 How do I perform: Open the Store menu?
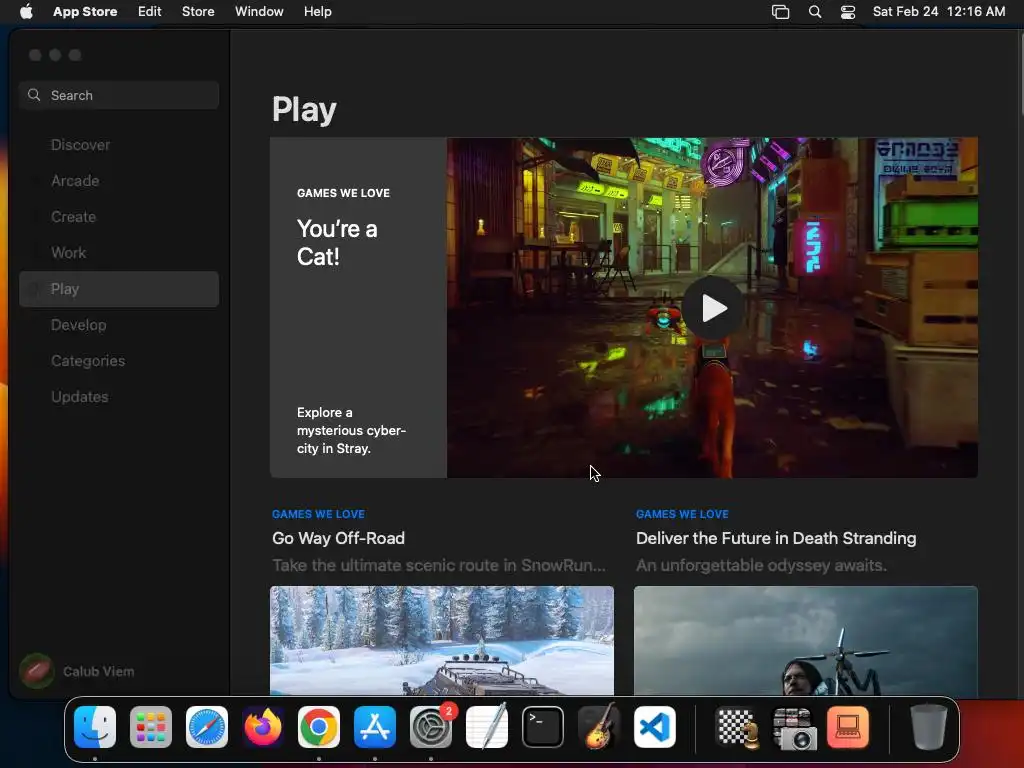point(198,12)
